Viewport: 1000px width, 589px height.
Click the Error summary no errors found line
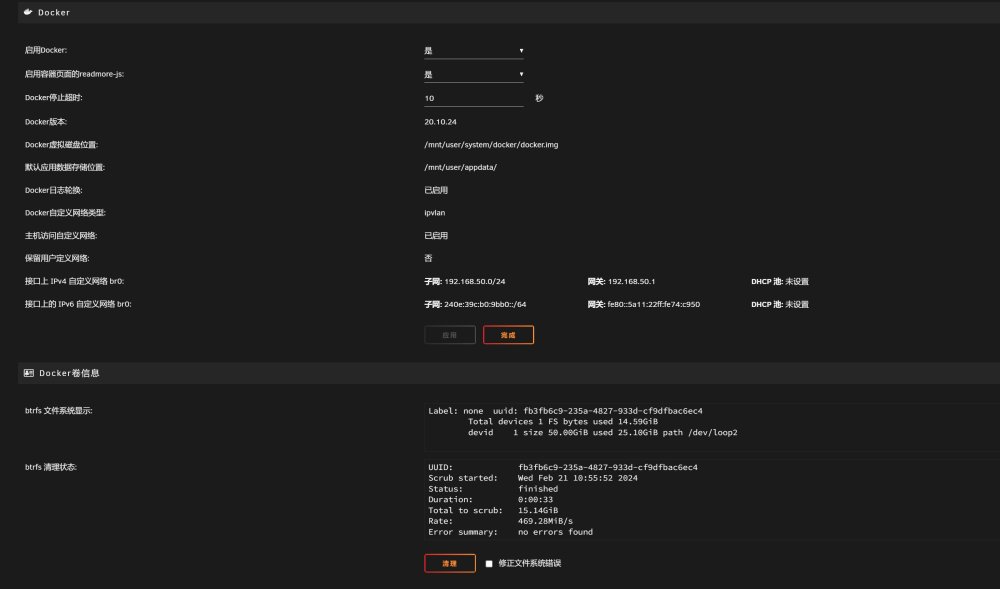[510, 532]
